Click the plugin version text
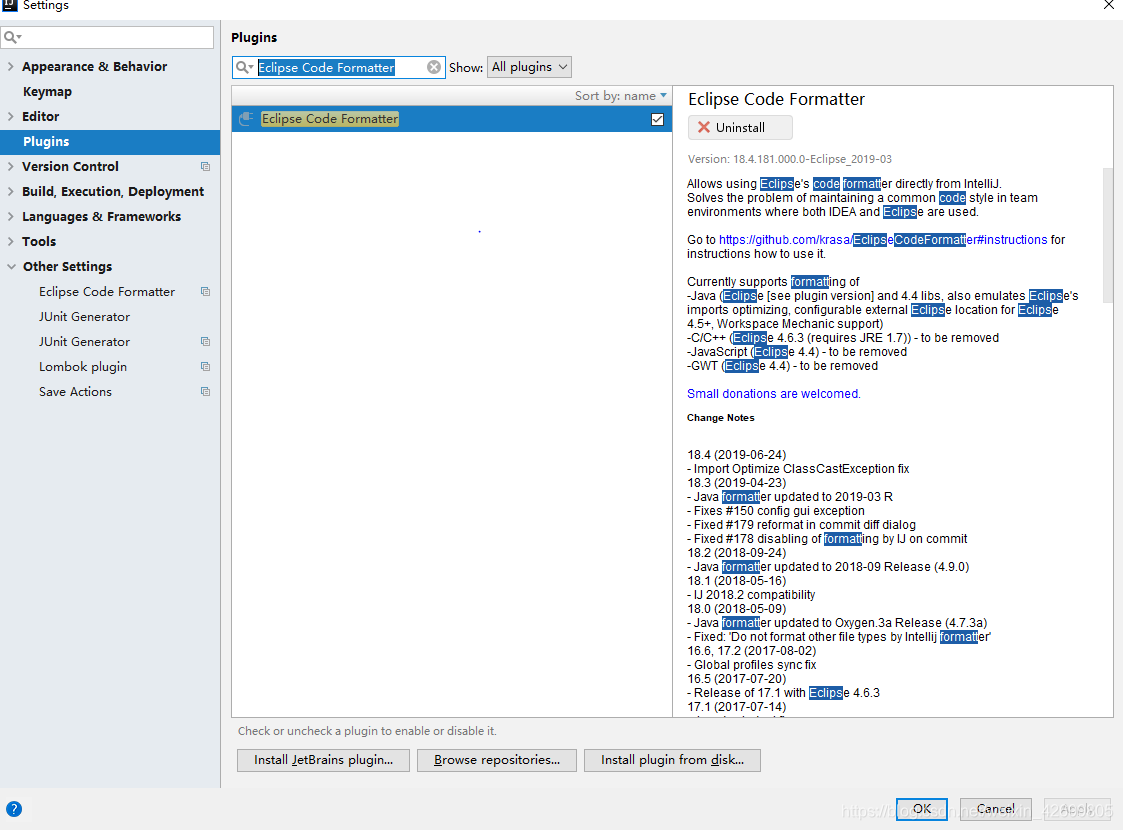The image size is (1123, 830). [x=789, y=160]
